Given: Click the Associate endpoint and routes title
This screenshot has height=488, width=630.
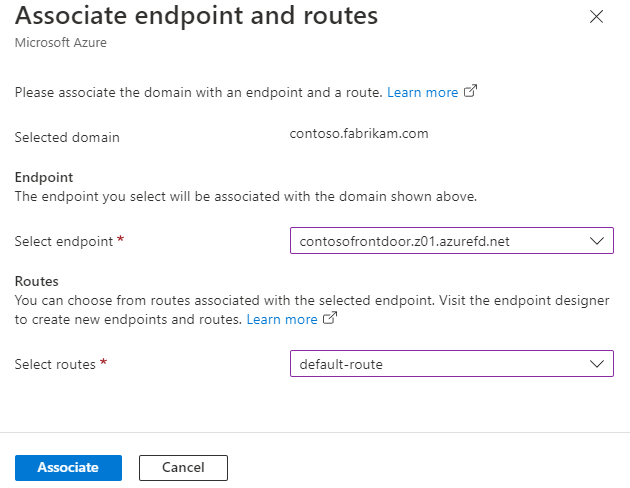Looking at the screenshot, I should (196, 16).
